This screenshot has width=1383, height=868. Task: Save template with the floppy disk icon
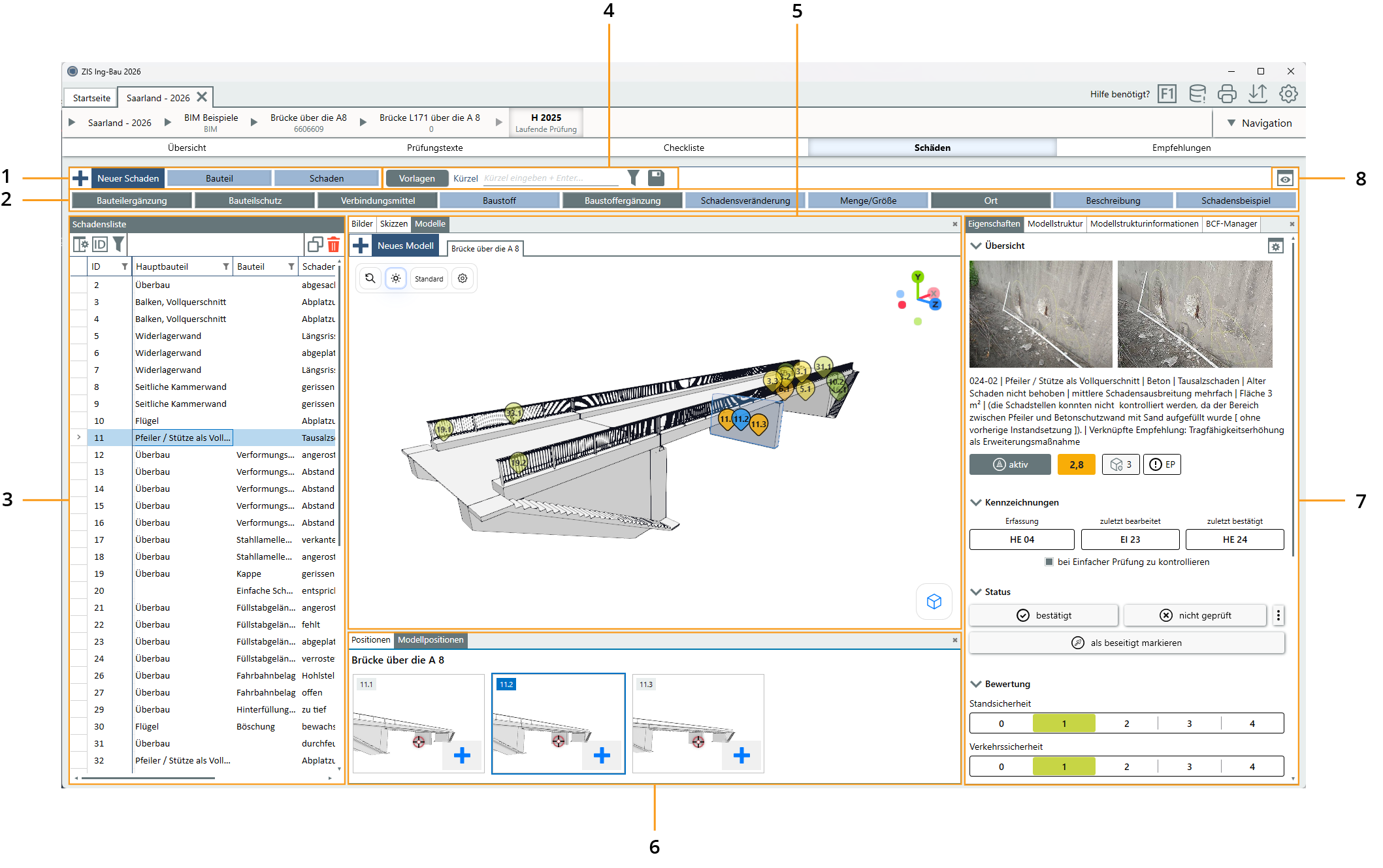656,178
